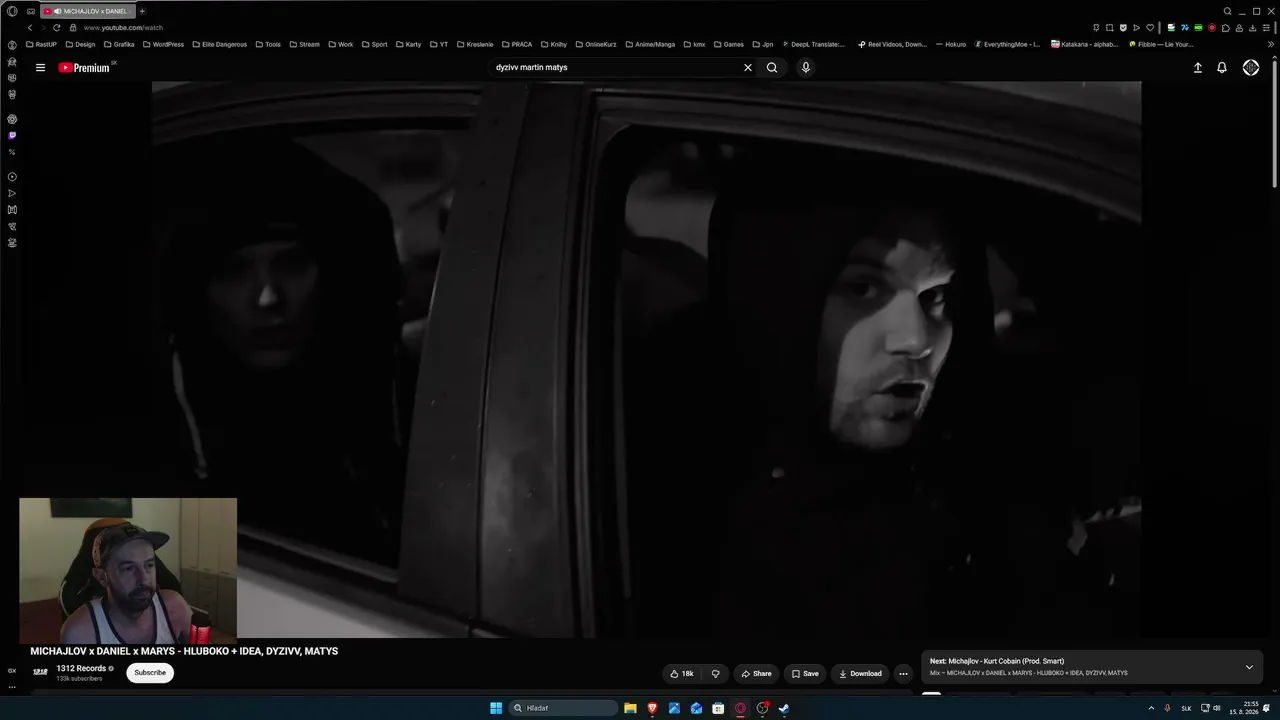The height and width of the screenshot is (720, 1280).
Task: Open the Tools bookmark folder
Action: [x=268, y=45]
